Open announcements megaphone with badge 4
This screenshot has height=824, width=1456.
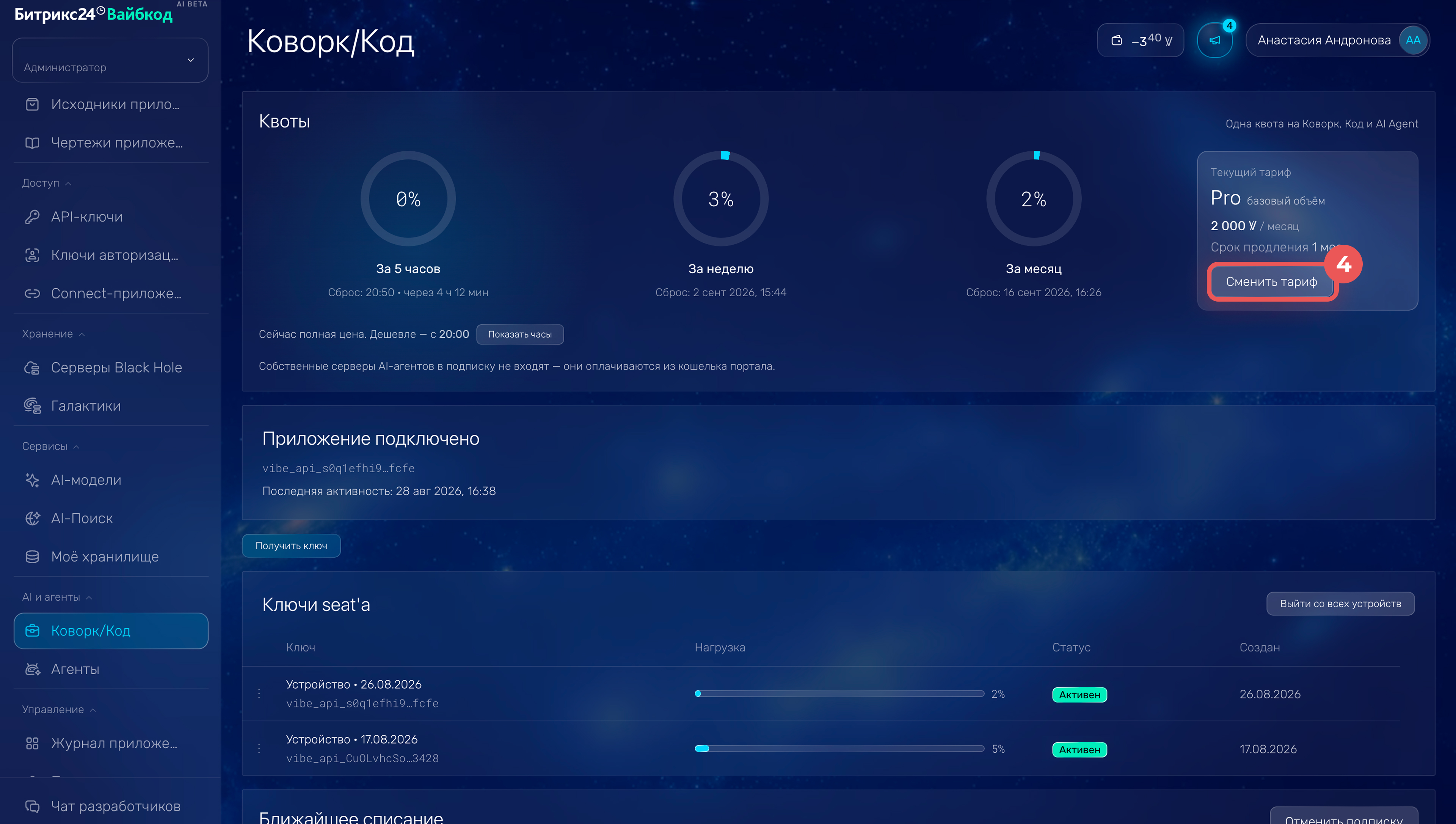[x=1214, y=40]
